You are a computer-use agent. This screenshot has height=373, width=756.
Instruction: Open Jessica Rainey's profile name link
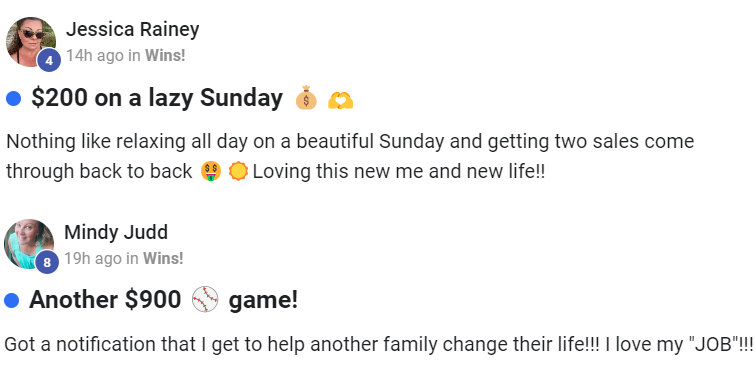(133, 29)
